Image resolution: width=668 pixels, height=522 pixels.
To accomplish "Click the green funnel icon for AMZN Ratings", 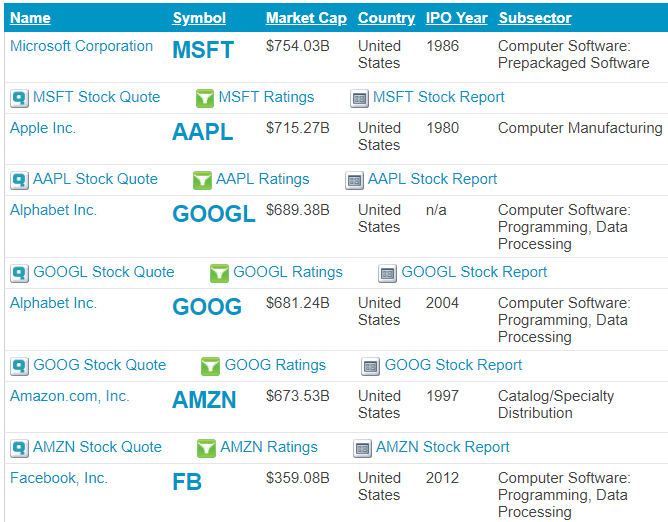I will point(206,448).
